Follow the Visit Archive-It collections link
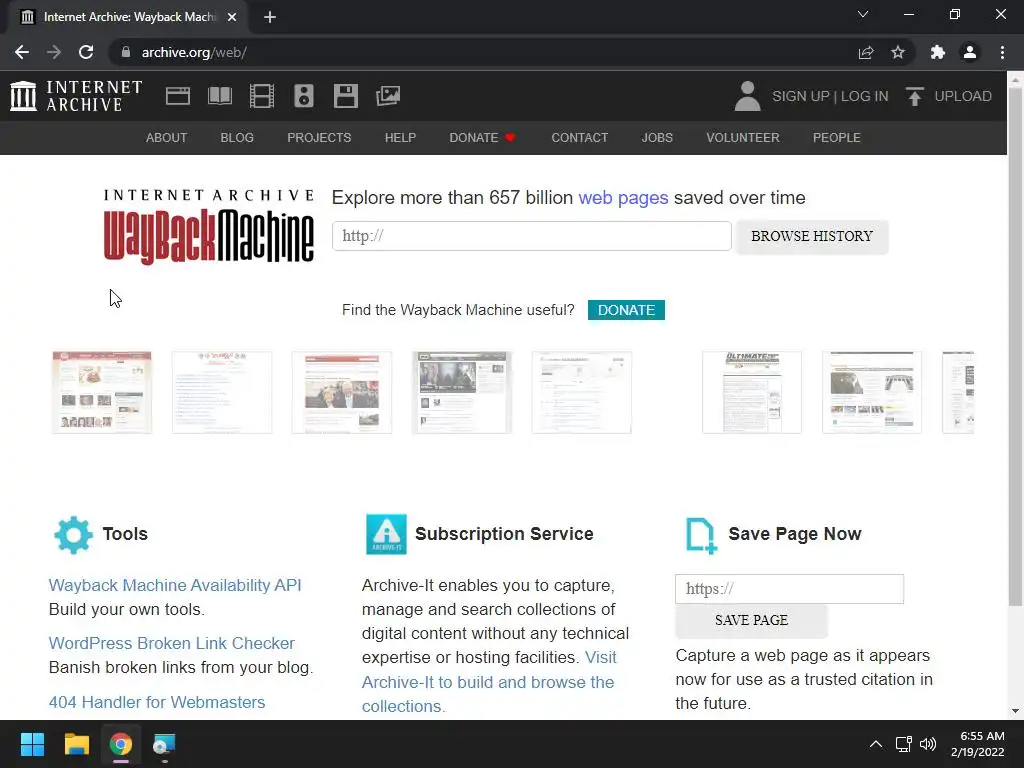 point(488,682)
